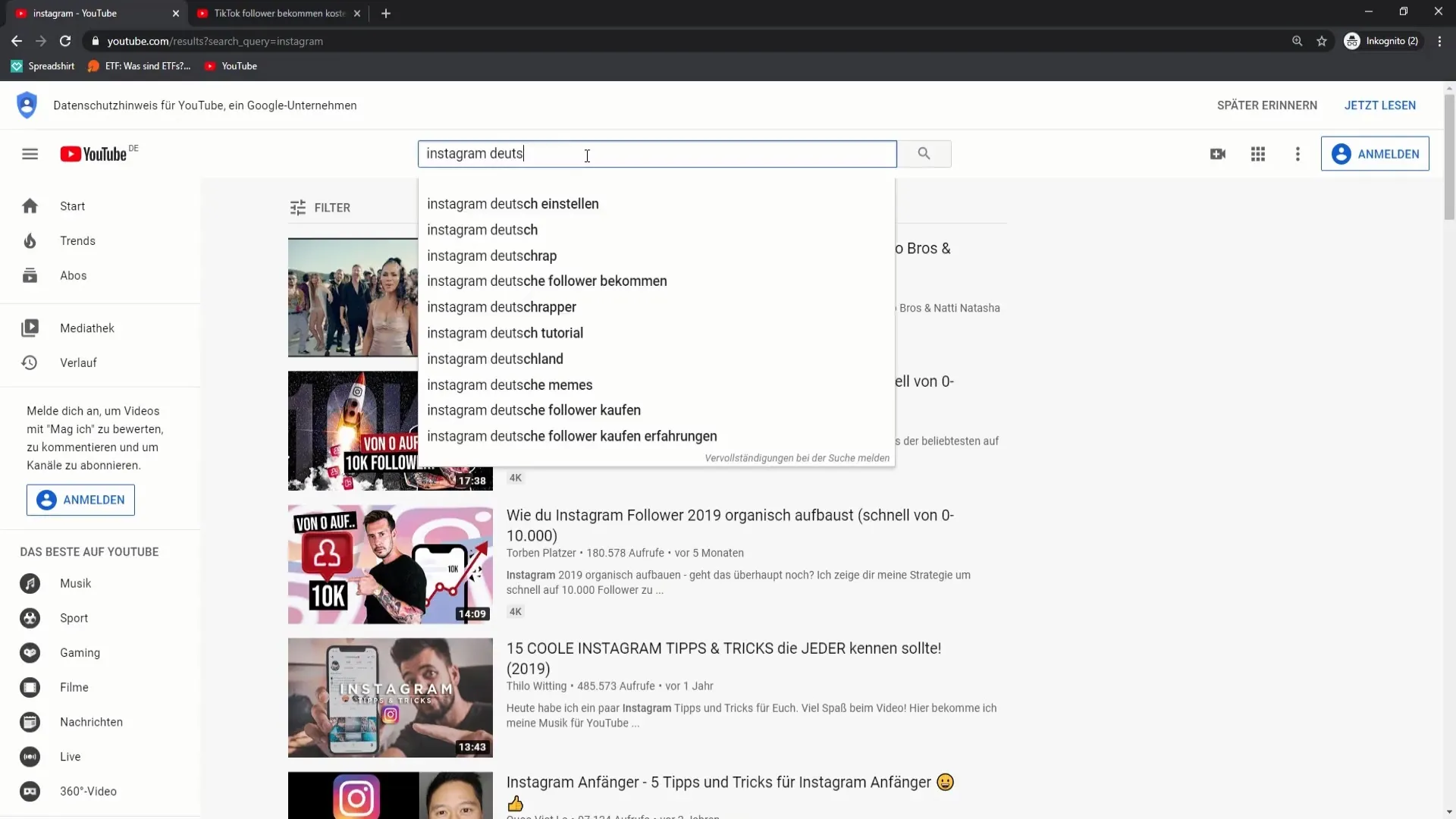The width and height of the screenshot is (1456, 819).
Task: Select suggestion 'instagram deutsche memes'
Action: [657, 384]
